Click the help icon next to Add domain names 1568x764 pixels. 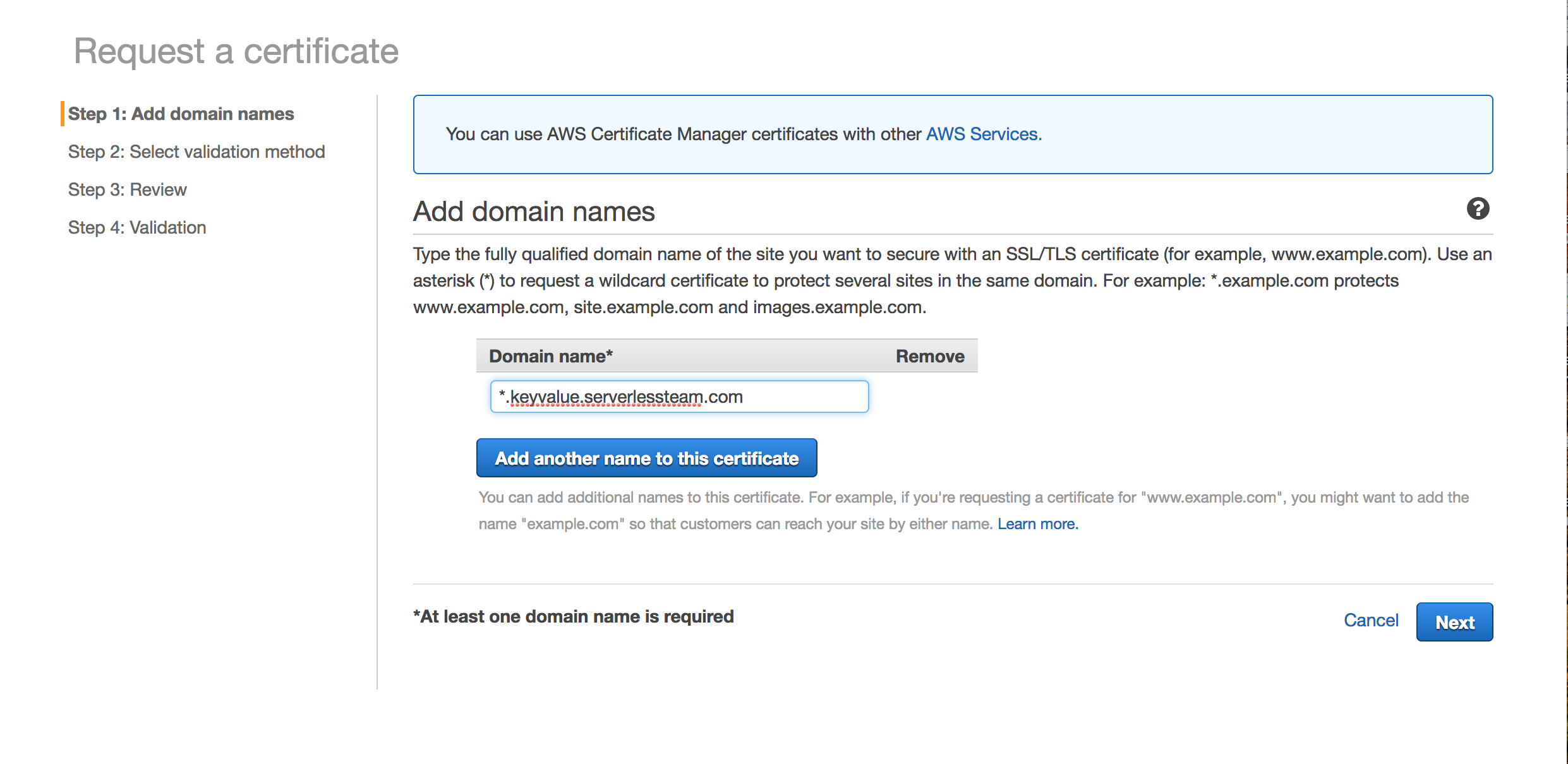click(1479, 209)
